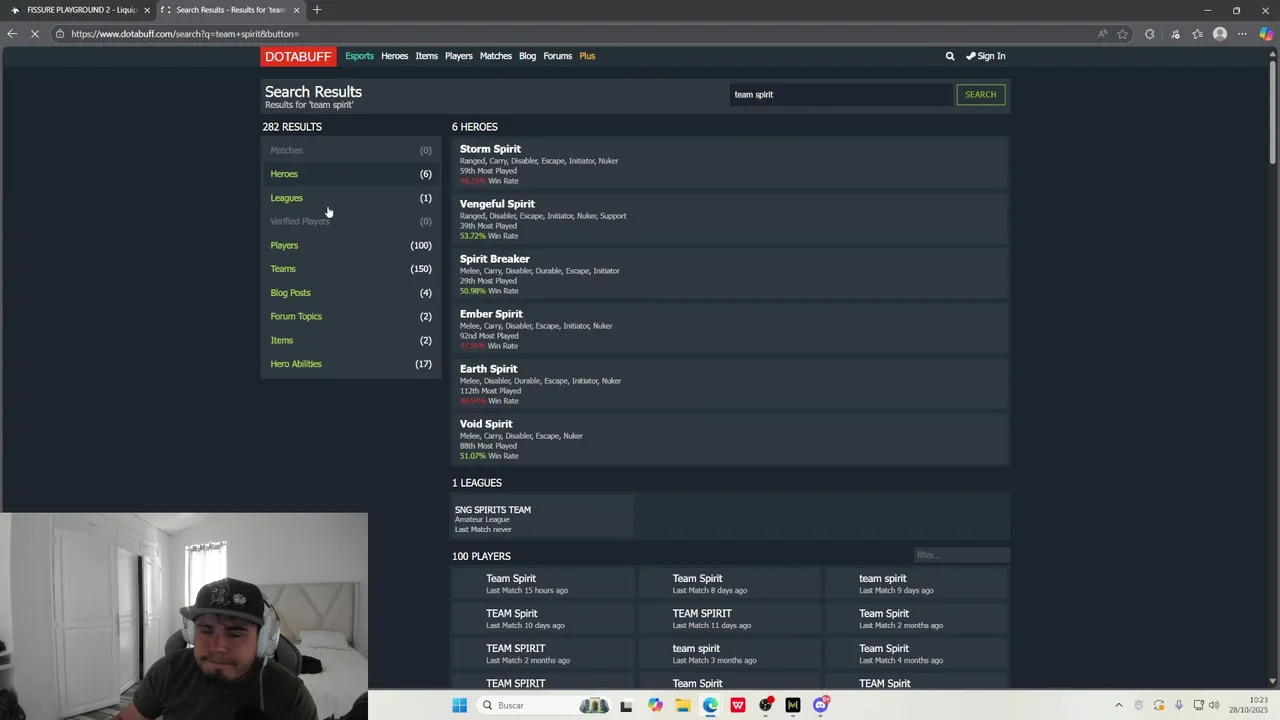This screenshot has width=1280, height=720.
Task: Focus the 'team spirit' search field
Action: click(x=840, y=94)
